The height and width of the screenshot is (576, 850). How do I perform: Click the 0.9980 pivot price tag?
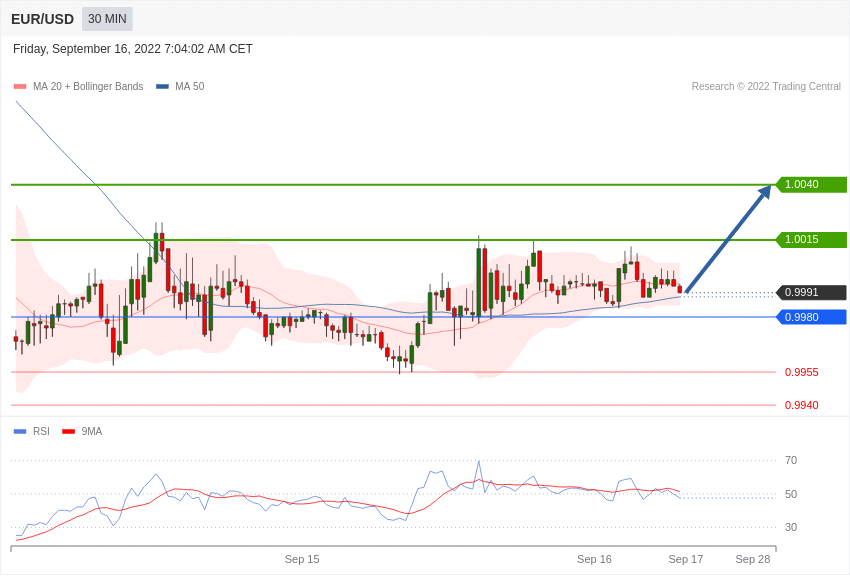812,318
